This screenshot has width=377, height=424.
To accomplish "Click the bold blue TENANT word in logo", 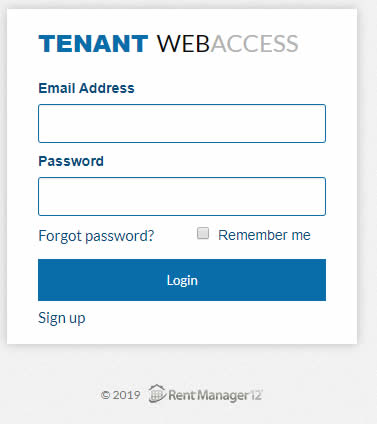I will point(93,44).
